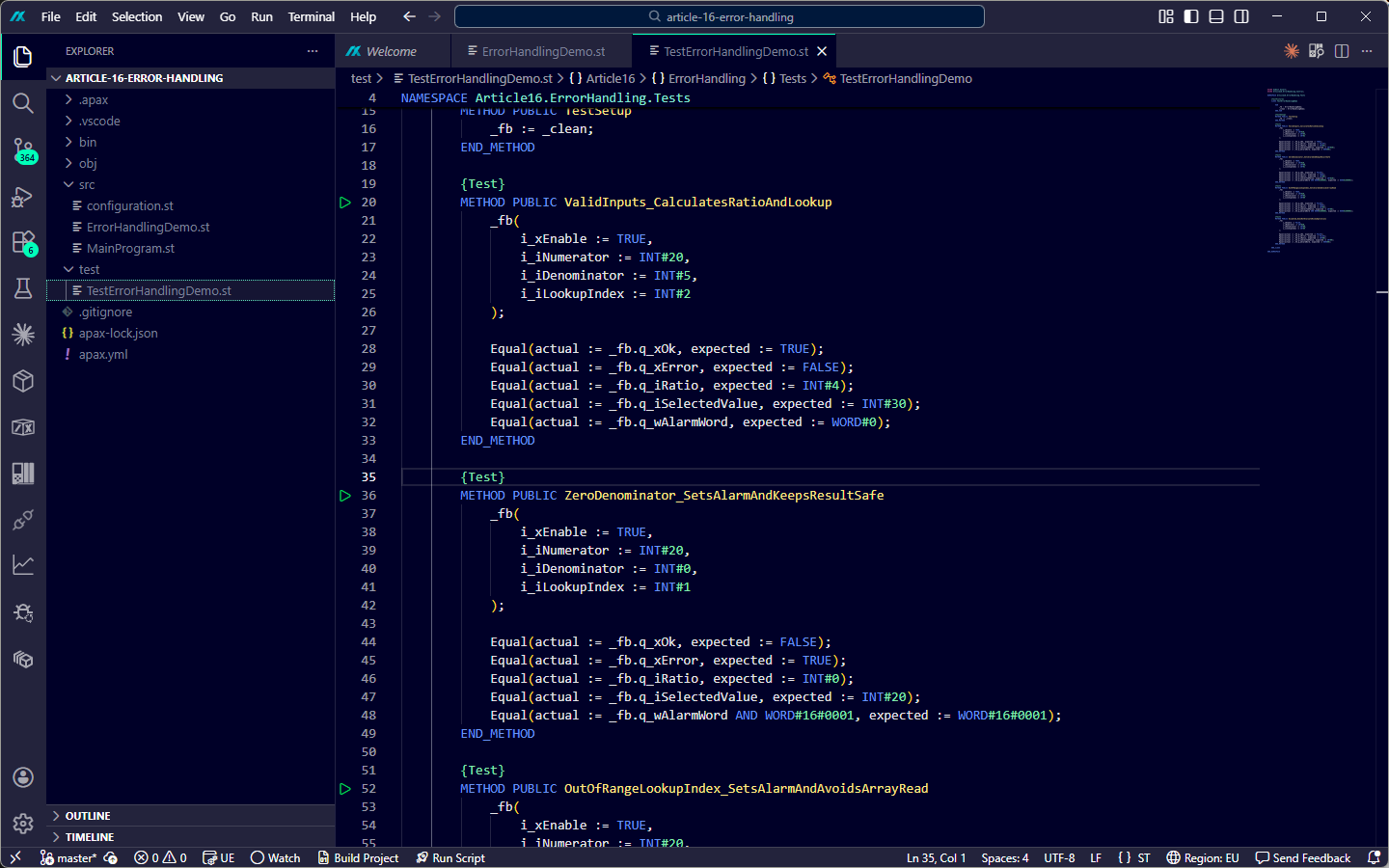
Task: Open the Accounts icon
Action: point(23,777)
